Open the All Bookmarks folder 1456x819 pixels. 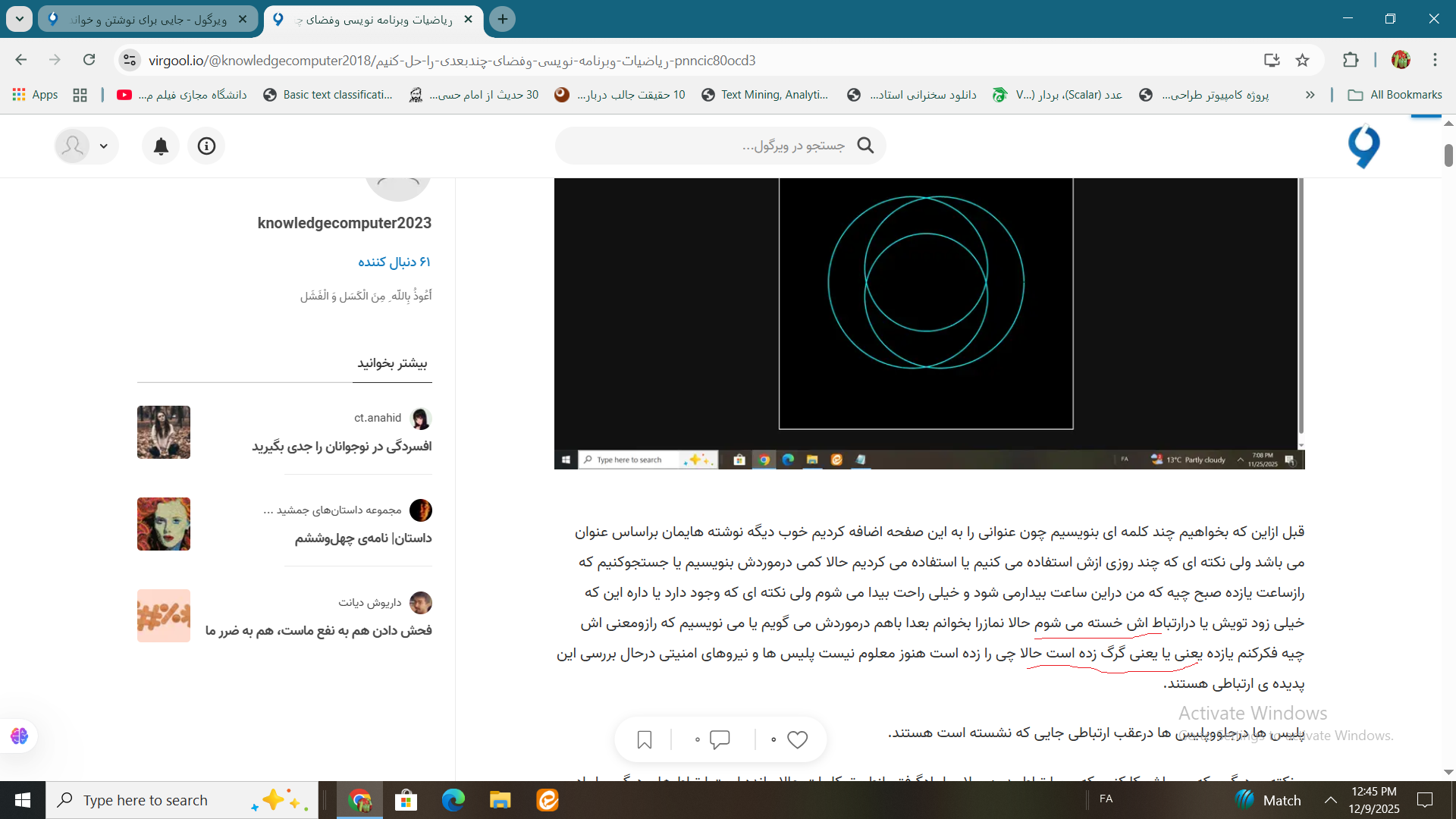(1395, 95)
